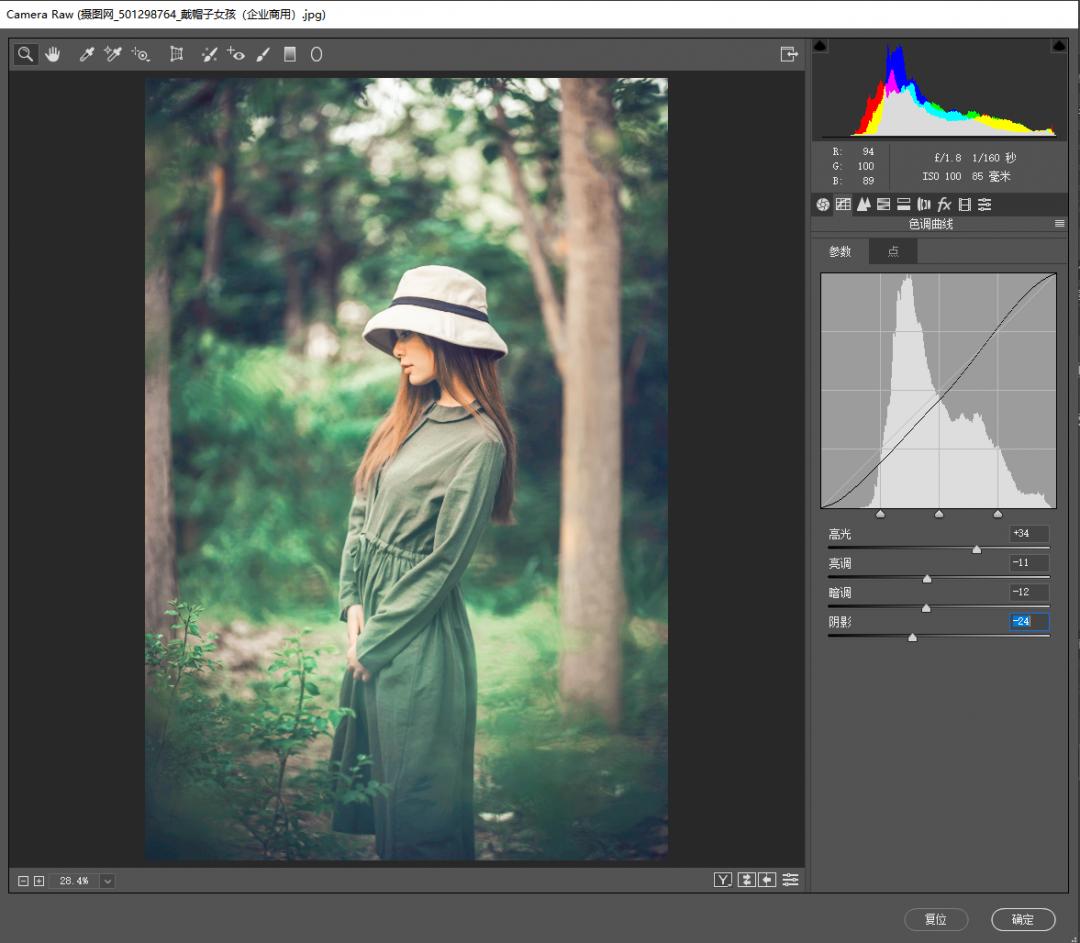
Task: Click the 复位 button
Action: point(936,919)
